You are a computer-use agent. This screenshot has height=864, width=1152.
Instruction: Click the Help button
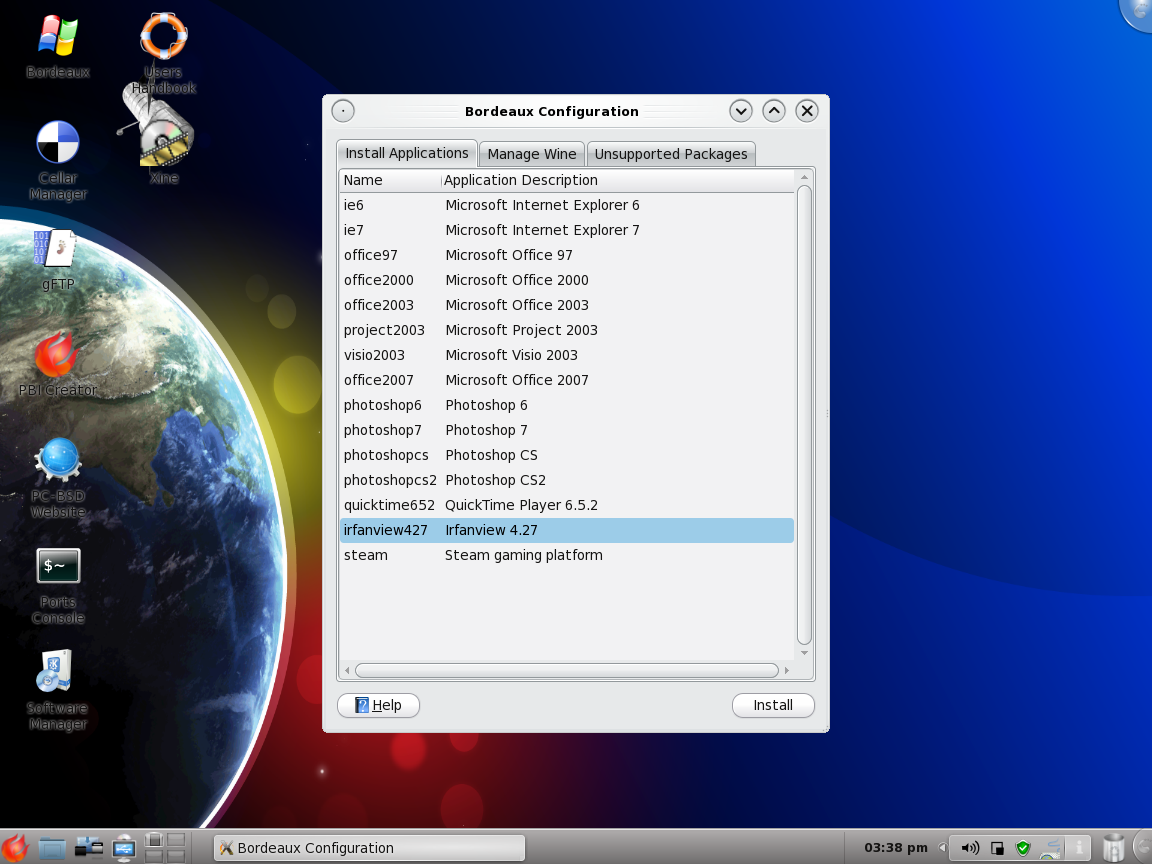click(378, 705)
